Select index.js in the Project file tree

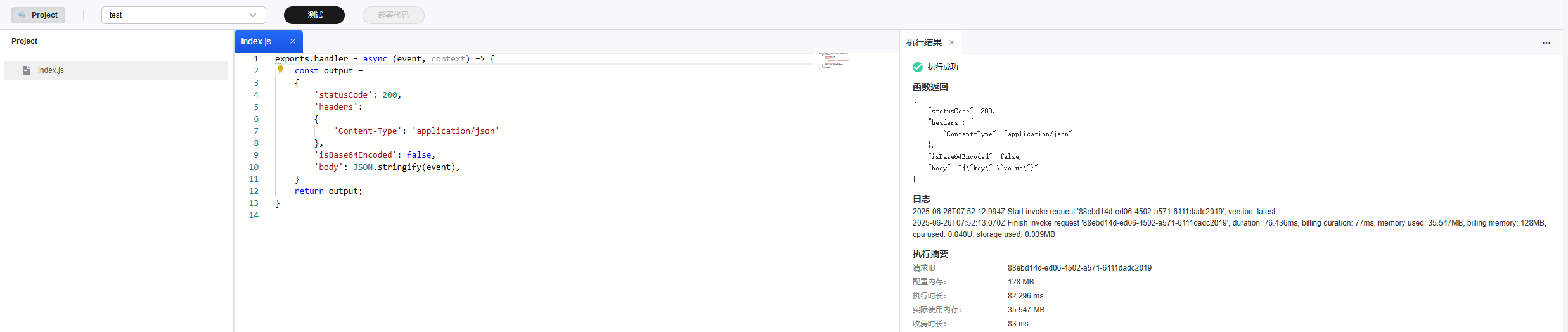click(x=116, y=70)
